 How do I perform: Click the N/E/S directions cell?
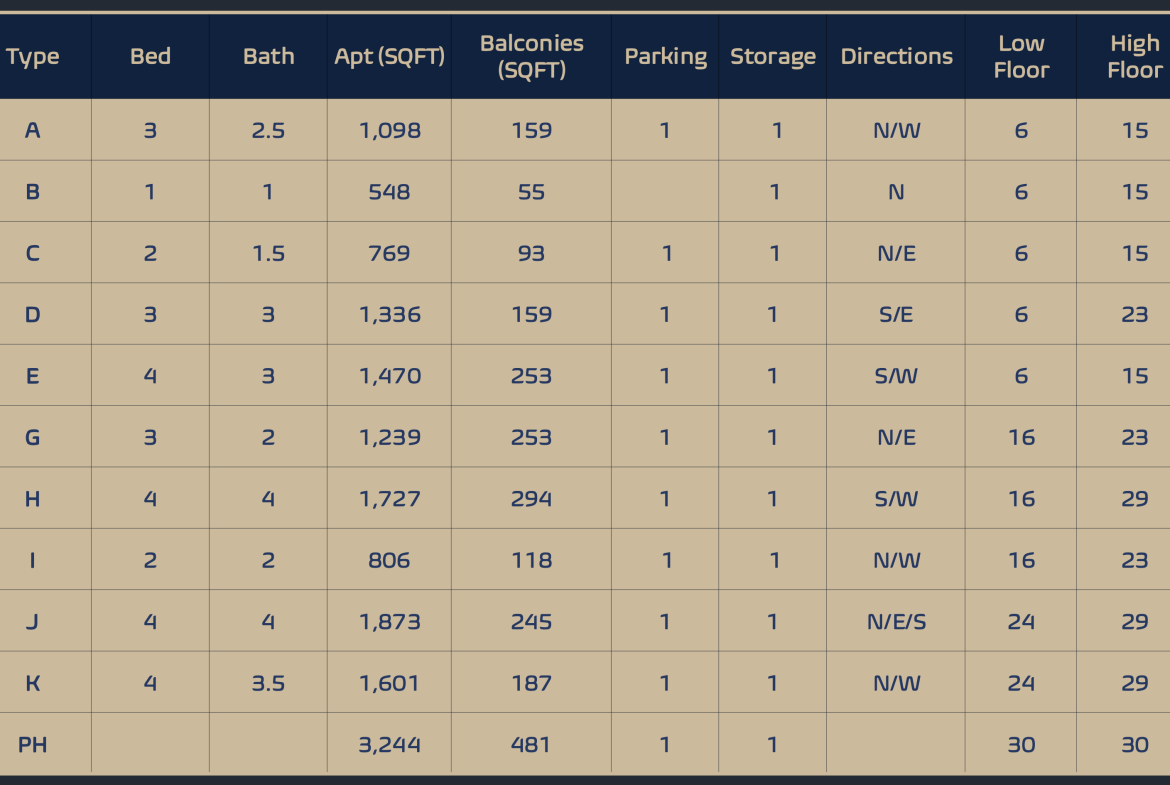[x=896, y=622]
